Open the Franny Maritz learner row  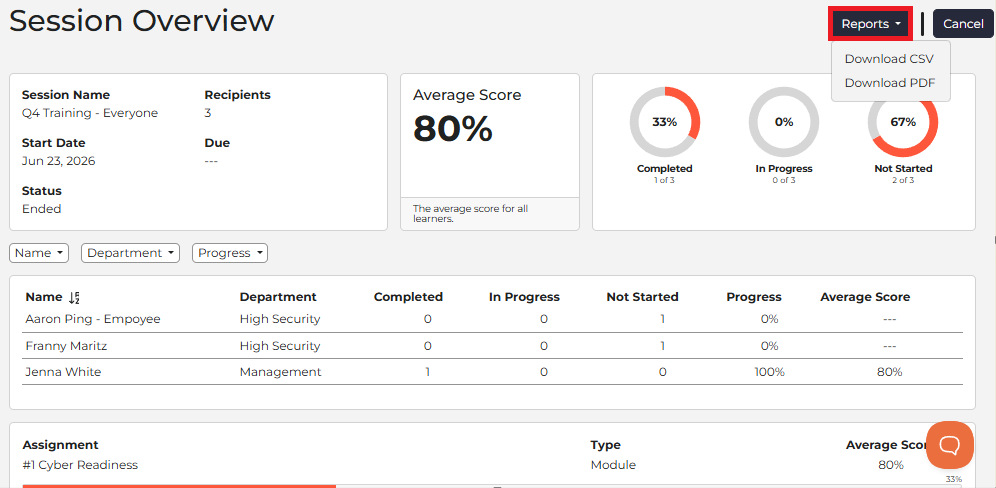492,346
